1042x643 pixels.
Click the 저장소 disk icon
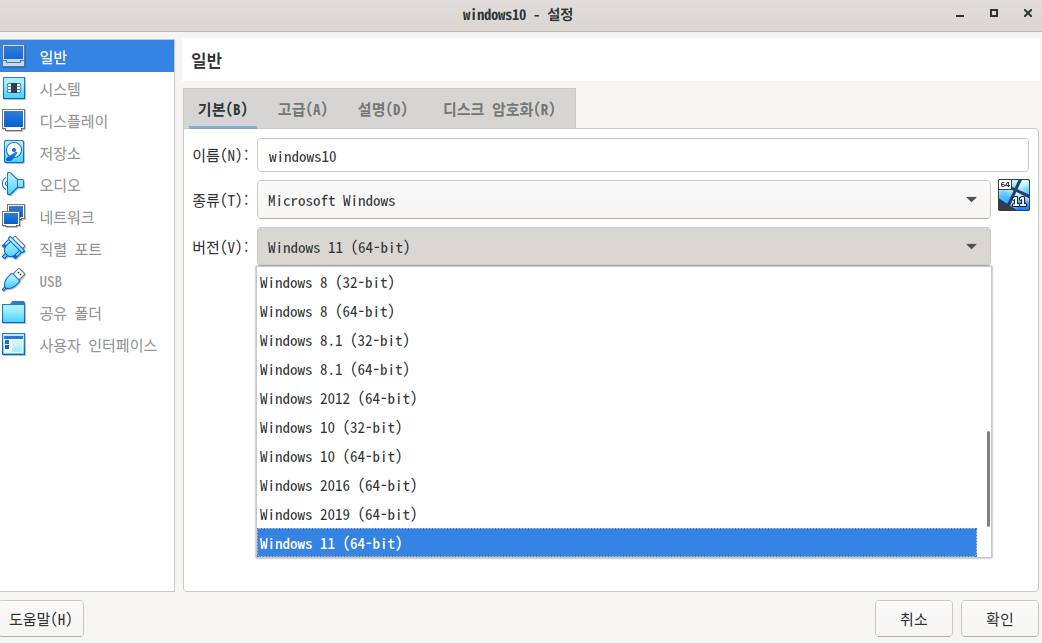pos(13,152)
